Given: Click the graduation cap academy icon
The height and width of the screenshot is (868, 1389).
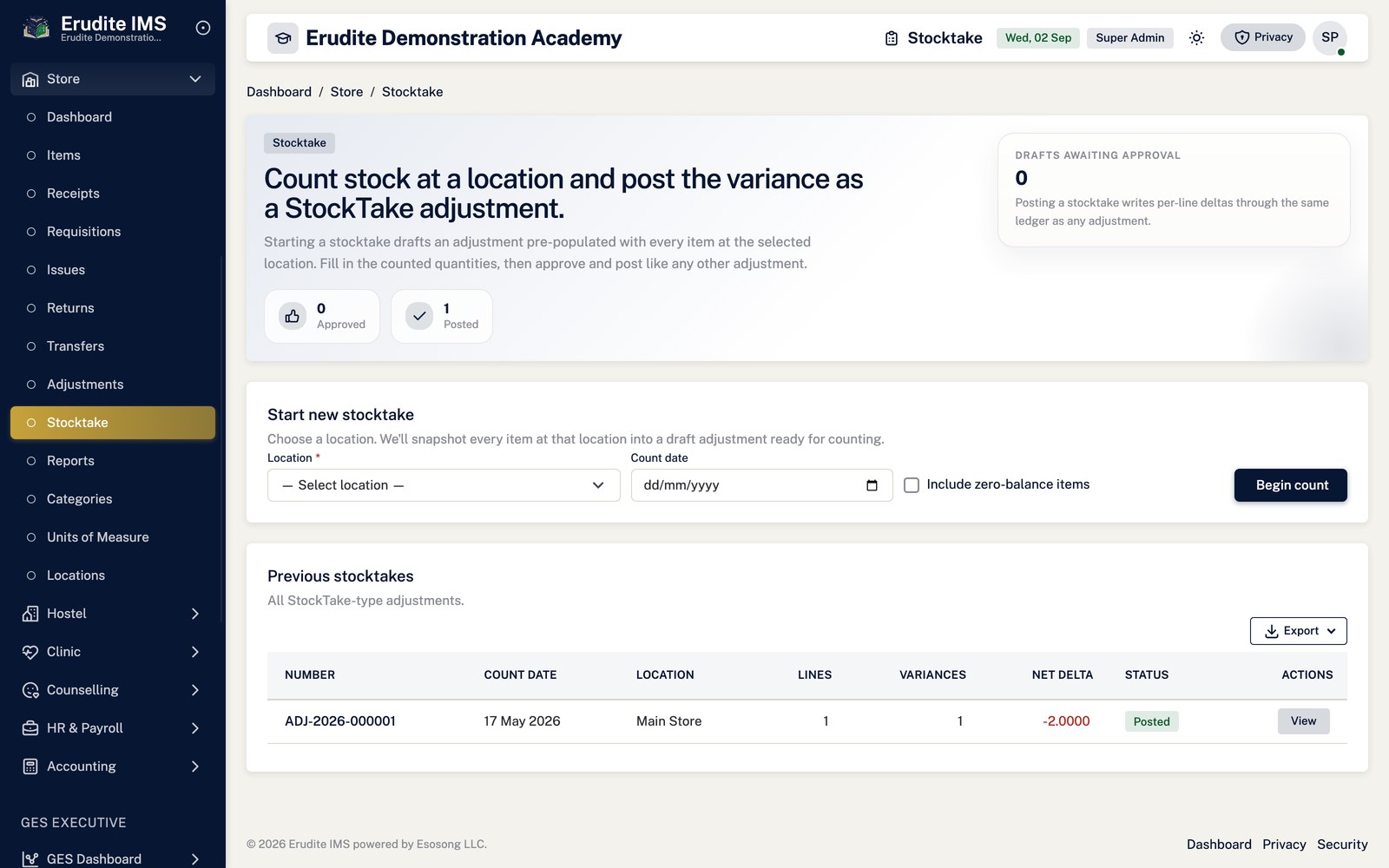Looking at the screenshot, I should pyautogui.click(x=283, y=38).
